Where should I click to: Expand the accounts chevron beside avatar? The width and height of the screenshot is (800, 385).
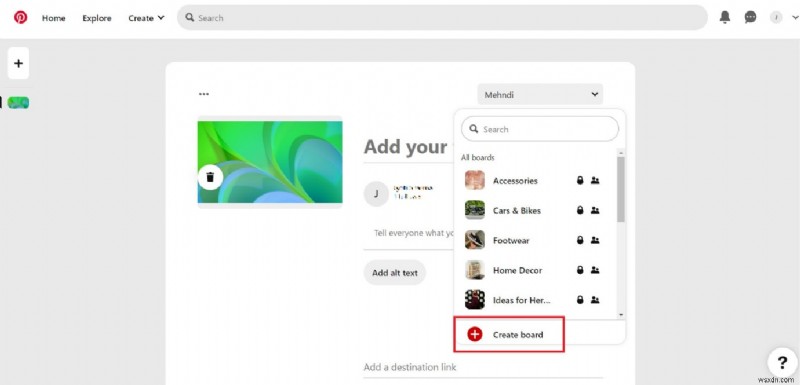coord(795,17)
